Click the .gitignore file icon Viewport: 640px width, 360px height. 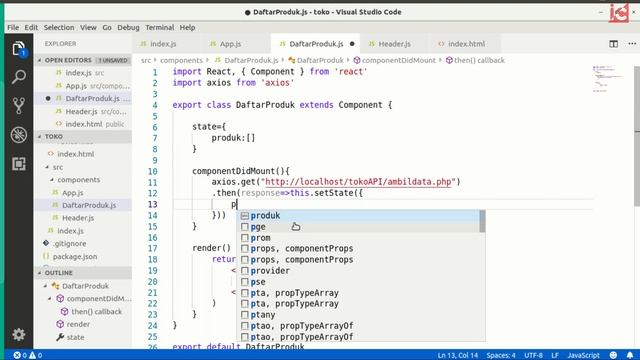pos(46,243)
